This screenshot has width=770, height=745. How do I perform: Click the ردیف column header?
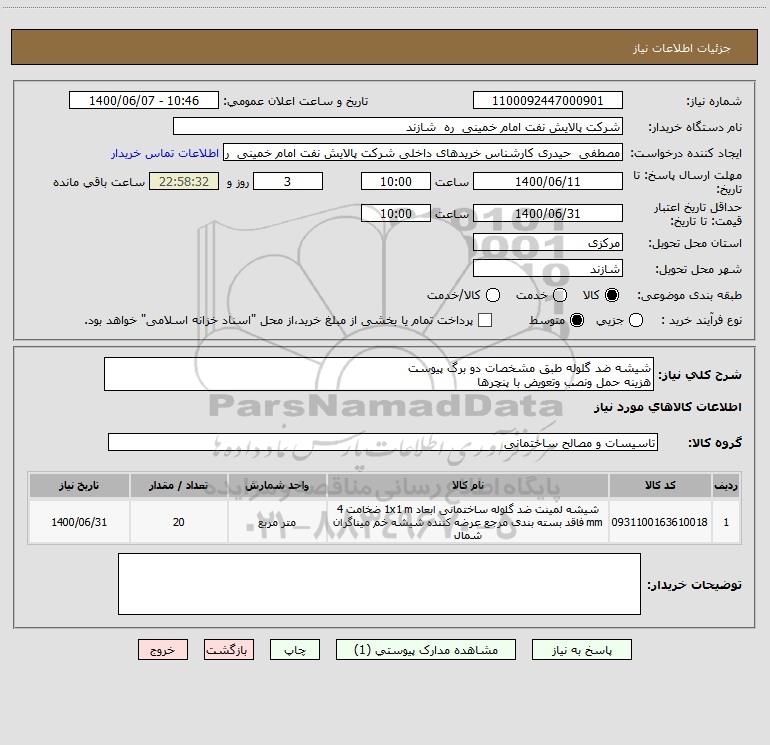(x=726, y=486)
